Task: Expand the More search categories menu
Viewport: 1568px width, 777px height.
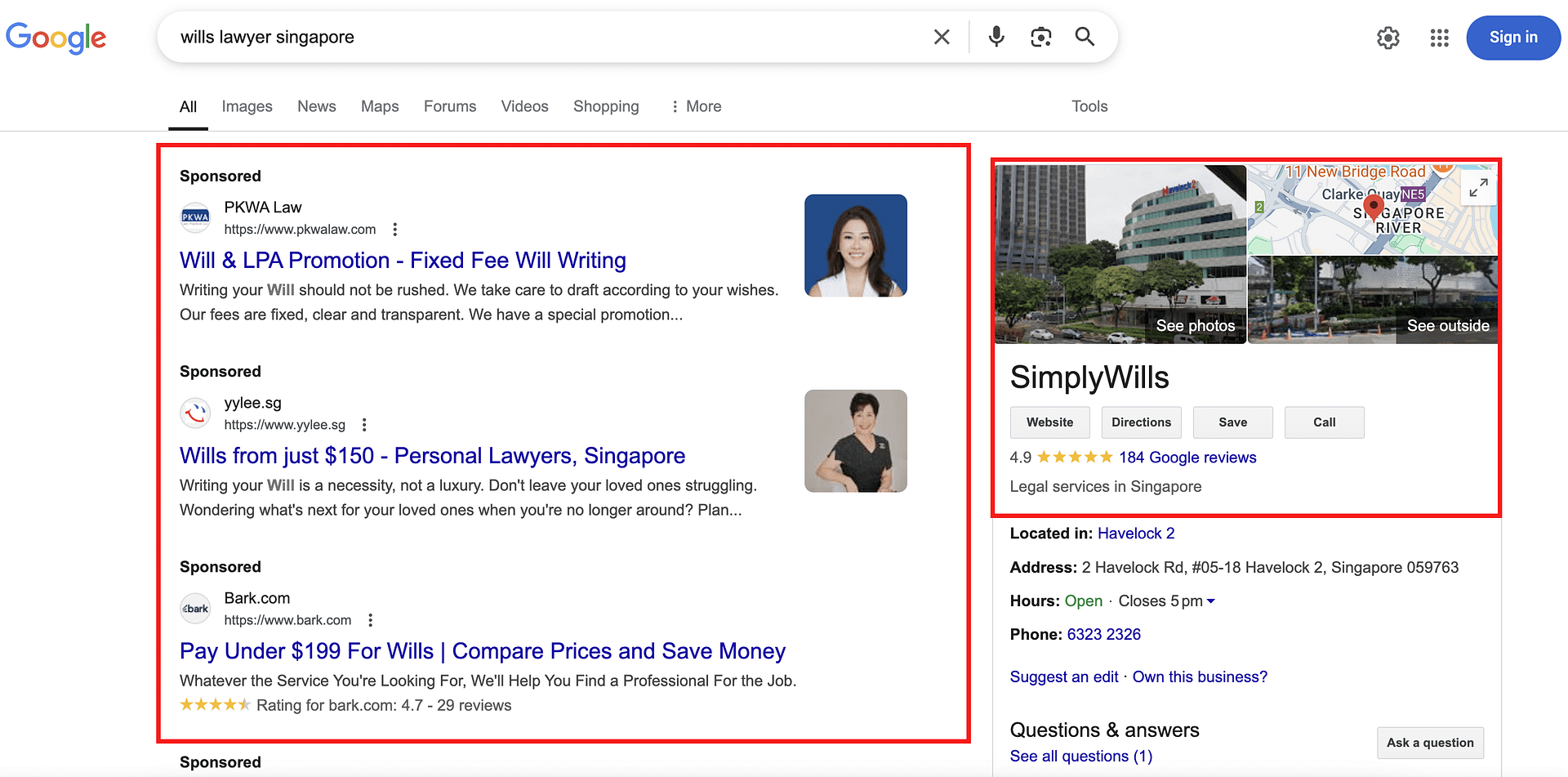Action: (696, 107)
